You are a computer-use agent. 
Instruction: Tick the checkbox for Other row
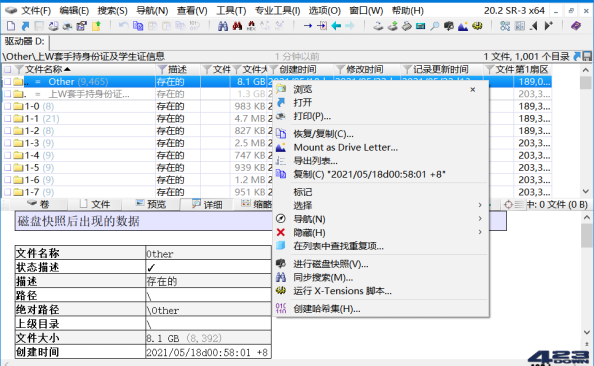7,81
